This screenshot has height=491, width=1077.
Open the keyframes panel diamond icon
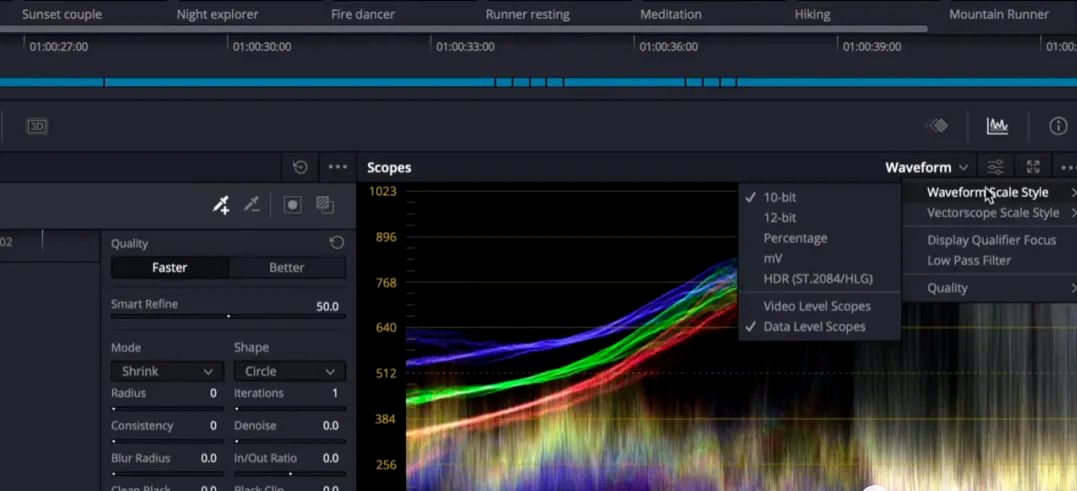click(936, 126)
